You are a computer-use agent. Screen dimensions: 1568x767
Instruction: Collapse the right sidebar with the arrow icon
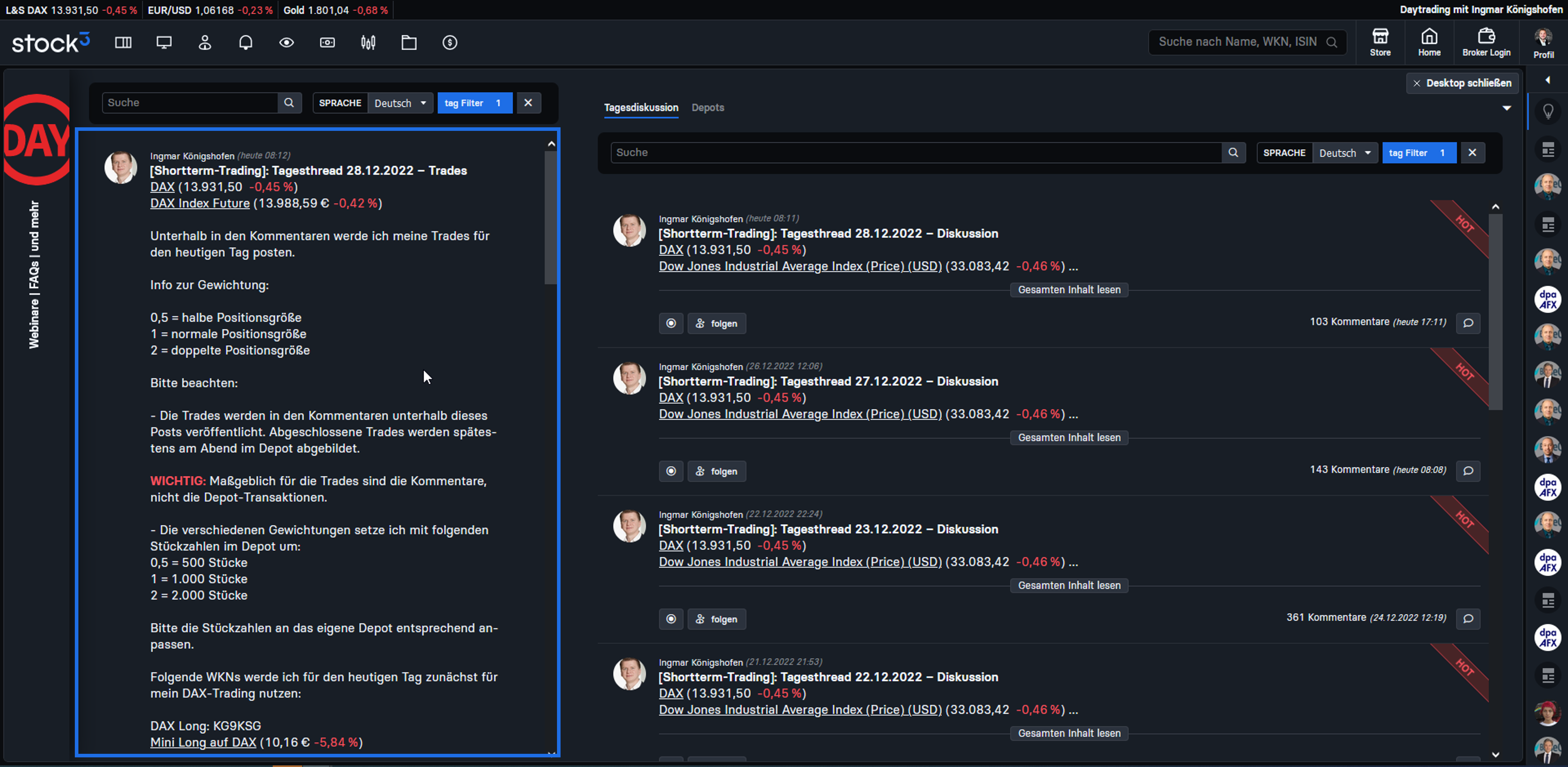point(1548,81)
